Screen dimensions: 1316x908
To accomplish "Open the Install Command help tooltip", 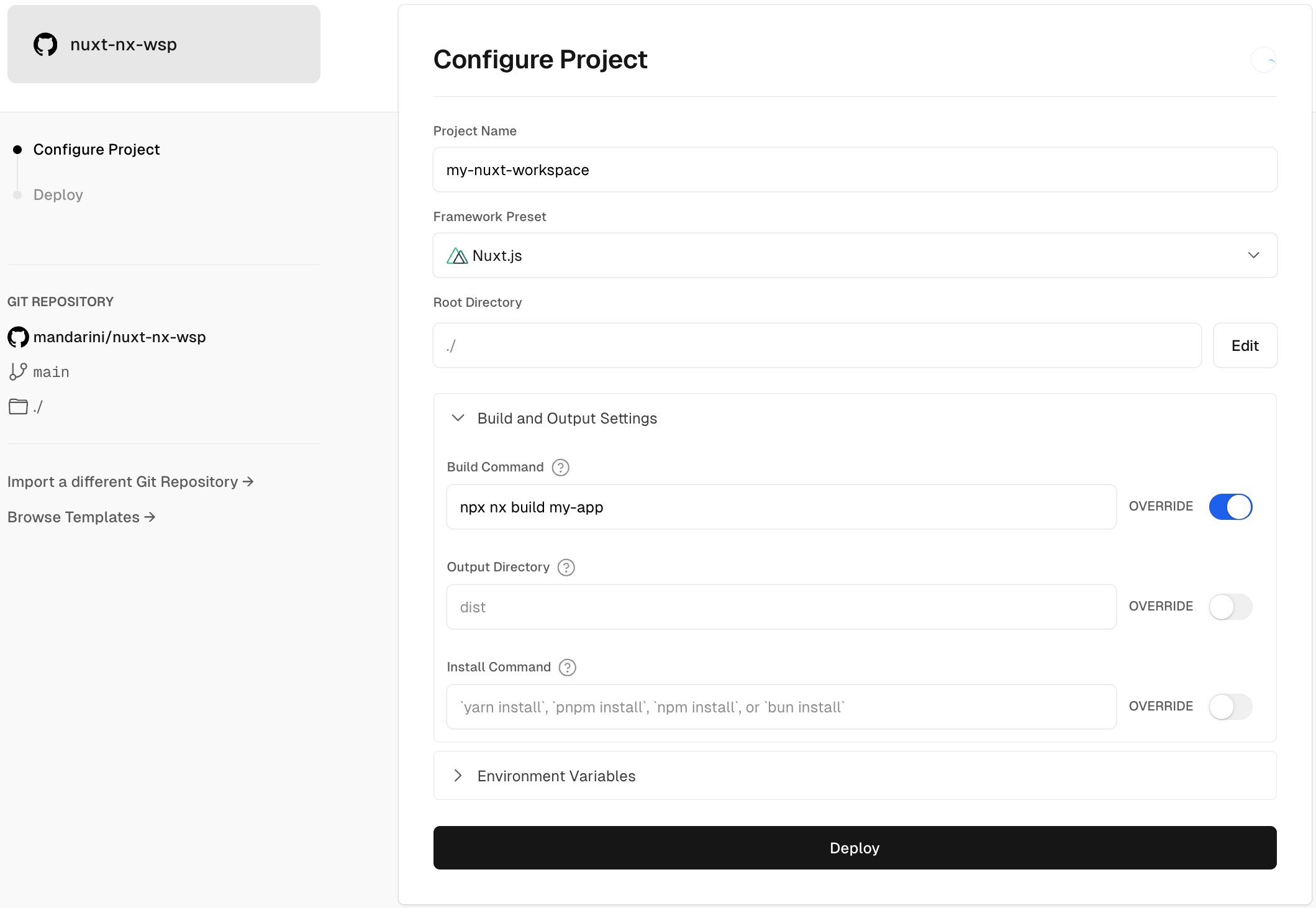I will tap(566, 667).
